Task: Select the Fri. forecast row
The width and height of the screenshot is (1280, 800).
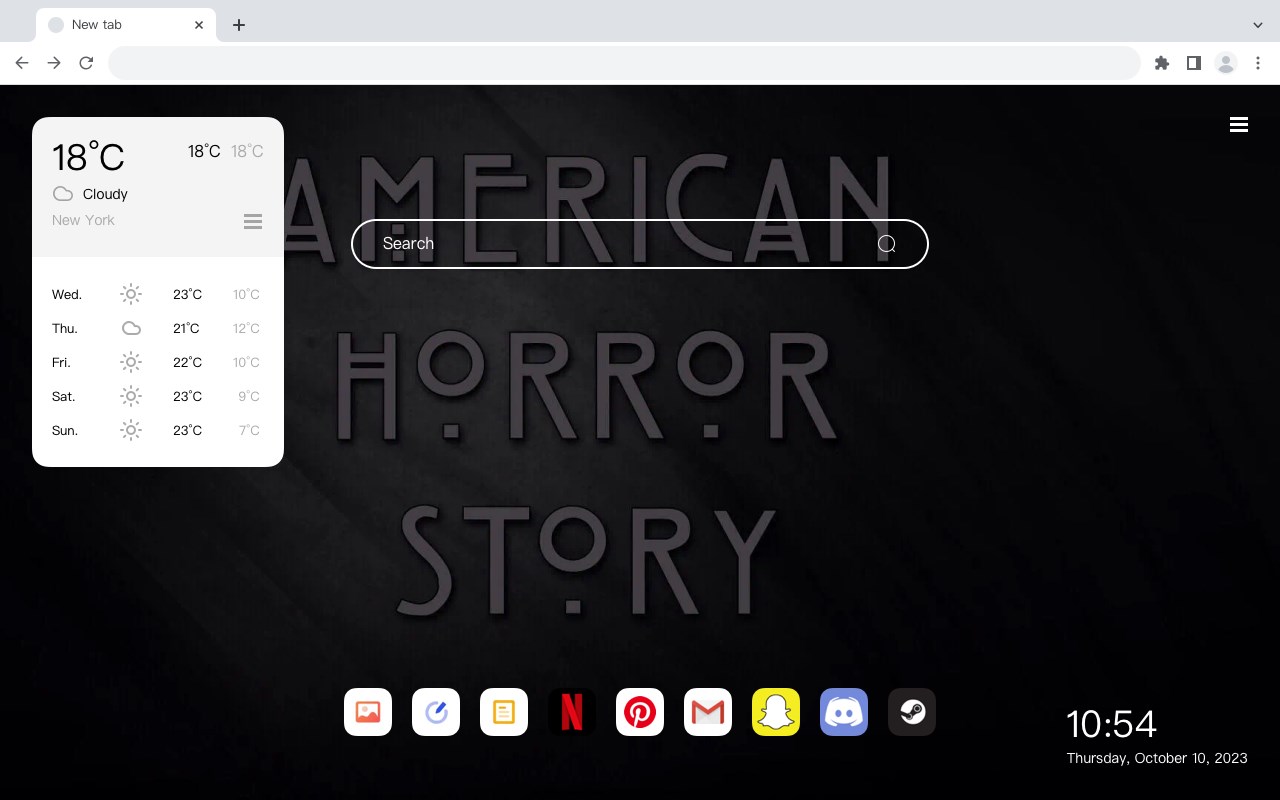Action: pyautogui.click(x=157, y=362)
